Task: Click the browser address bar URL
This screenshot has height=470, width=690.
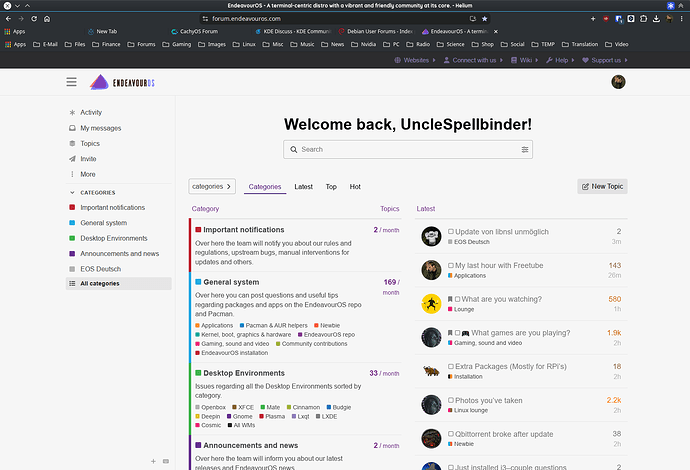Action: click(246, 18)
